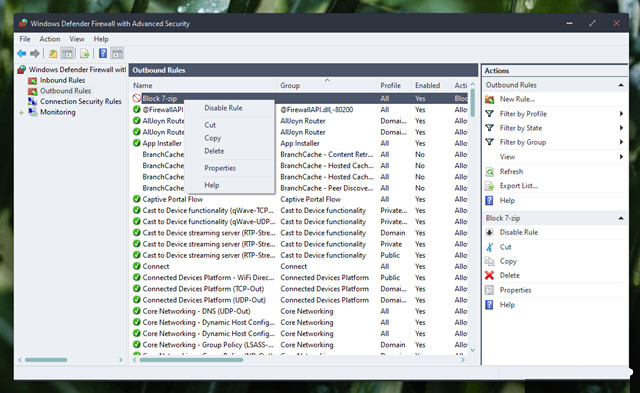Click the Properties icon in Actions pane
This screenshot has height=393, width=640.
click(489, 290)
